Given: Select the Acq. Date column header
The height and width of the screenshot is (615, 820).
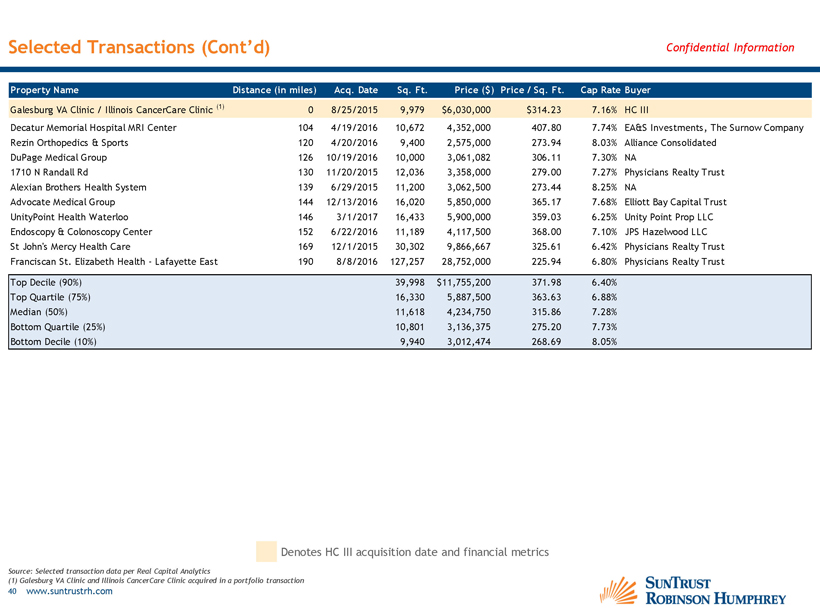Looking at the screenshot, I should point(355,89).
